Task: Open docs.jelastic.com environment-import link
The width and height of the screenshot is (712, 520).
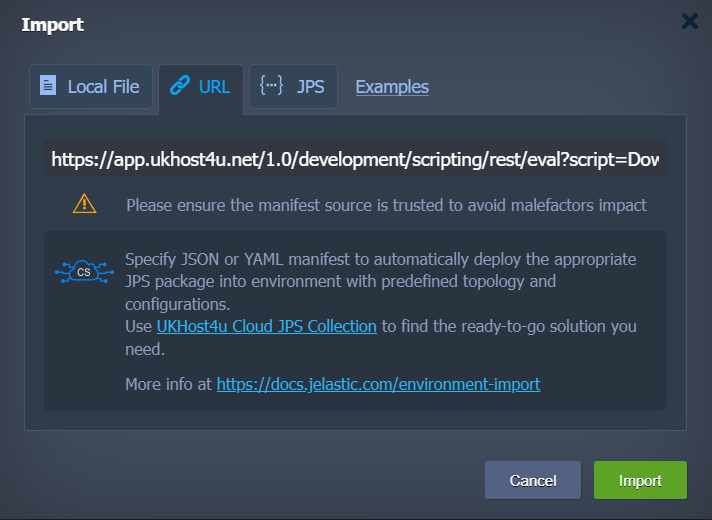Action: (x=378, y=384)
